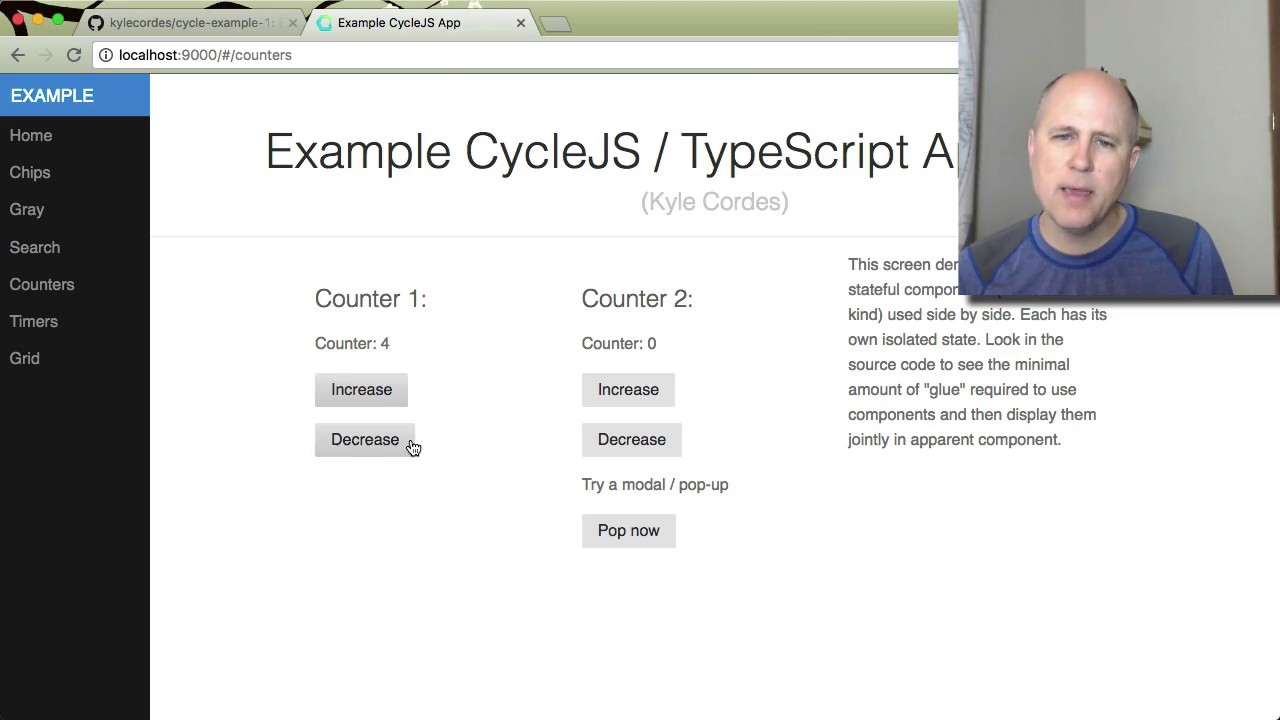Decrease Counter 1
This screenshot has height=720, width=1280.
point(365,440)
